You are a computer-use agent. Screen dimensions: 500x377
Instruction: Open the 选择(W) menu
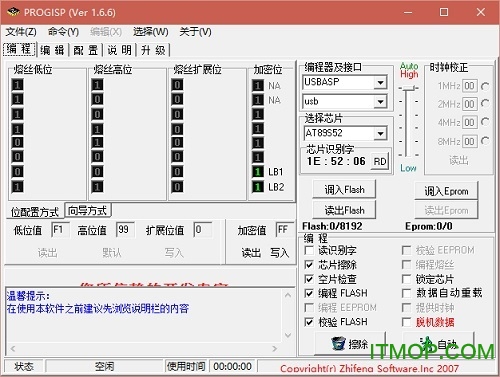pyautogui.click(x=151, y=32)
